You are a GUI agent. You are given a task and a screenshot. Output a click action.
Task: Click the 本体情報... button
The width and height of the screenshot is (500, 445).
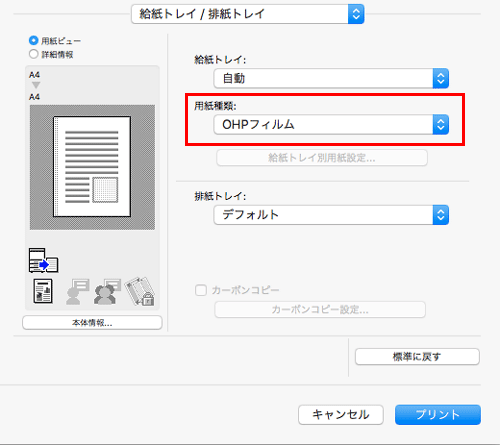click(92, 323)
